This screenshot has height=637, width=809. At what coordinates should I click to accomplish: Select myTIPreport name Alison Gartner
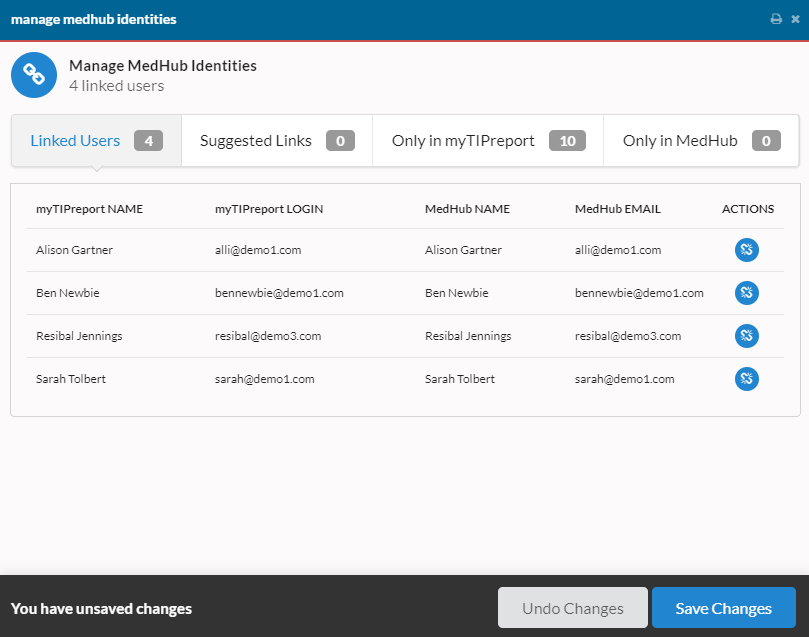coord(74,250)
